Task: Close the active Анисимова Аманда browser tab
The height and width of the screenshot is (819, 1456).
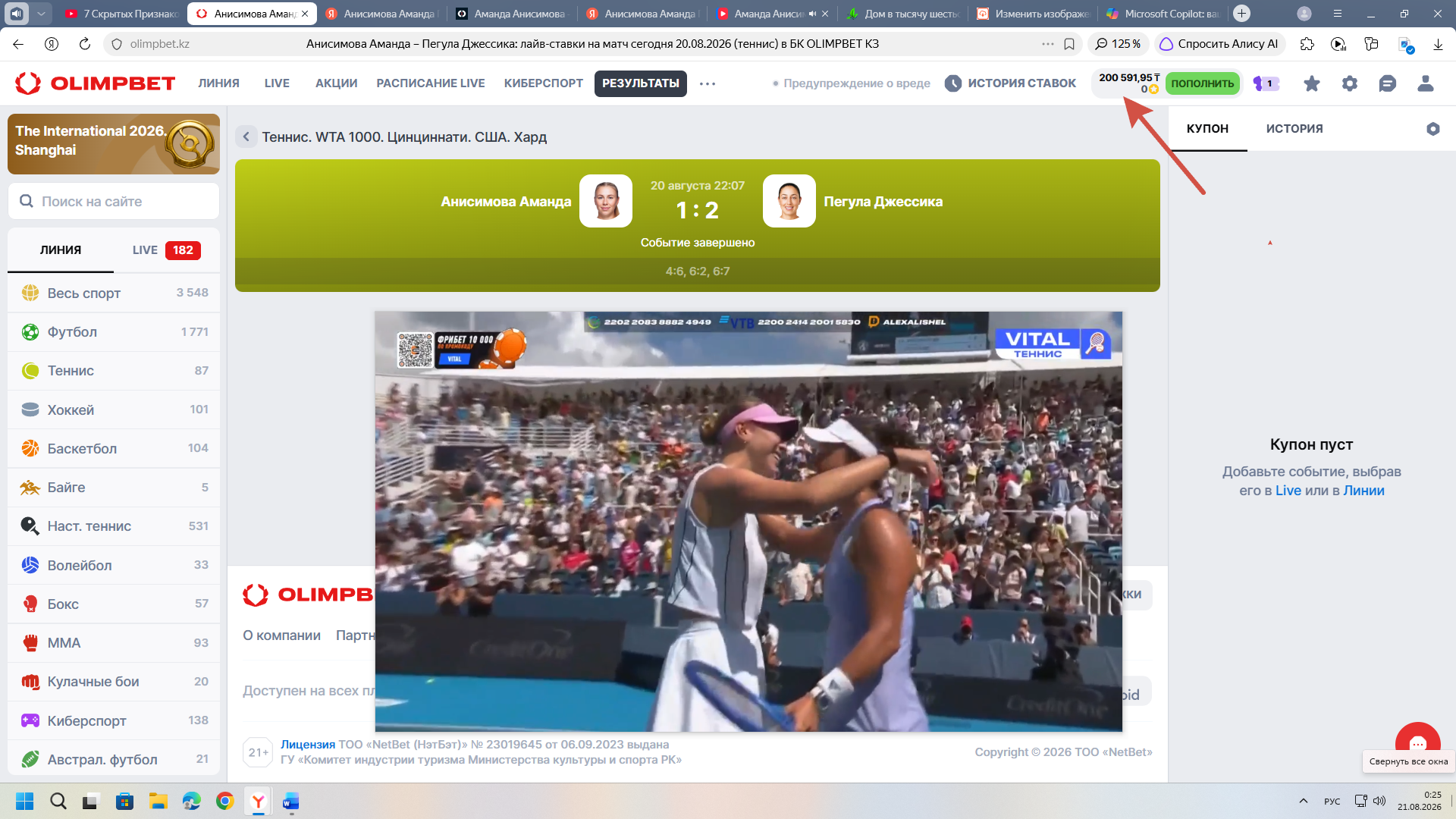Action: [304, 14]
